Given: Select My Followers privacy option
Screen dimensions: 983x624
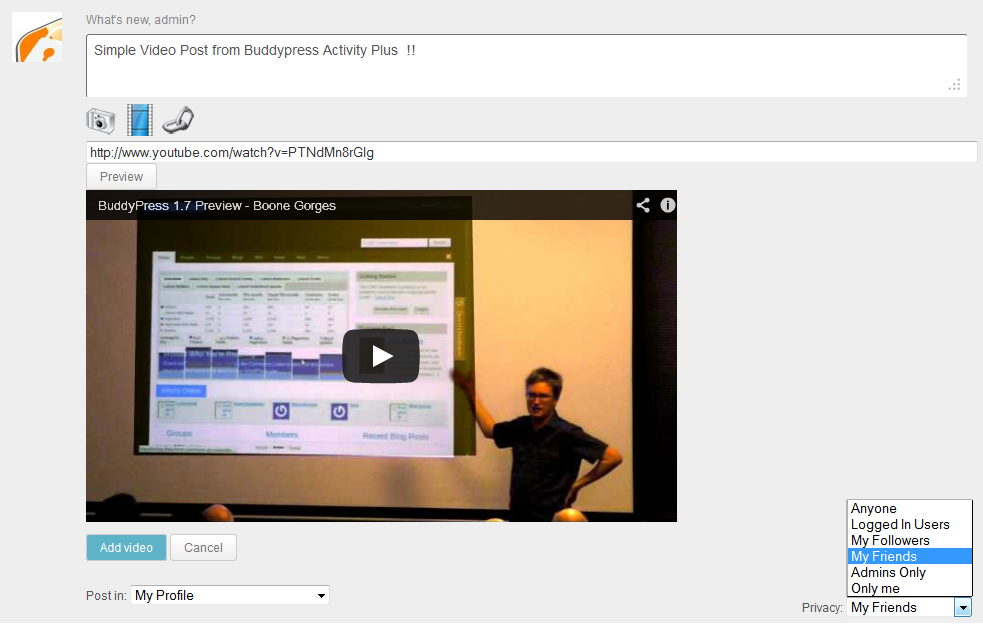Looking at the screenshot, I should (x=909, y=541).
